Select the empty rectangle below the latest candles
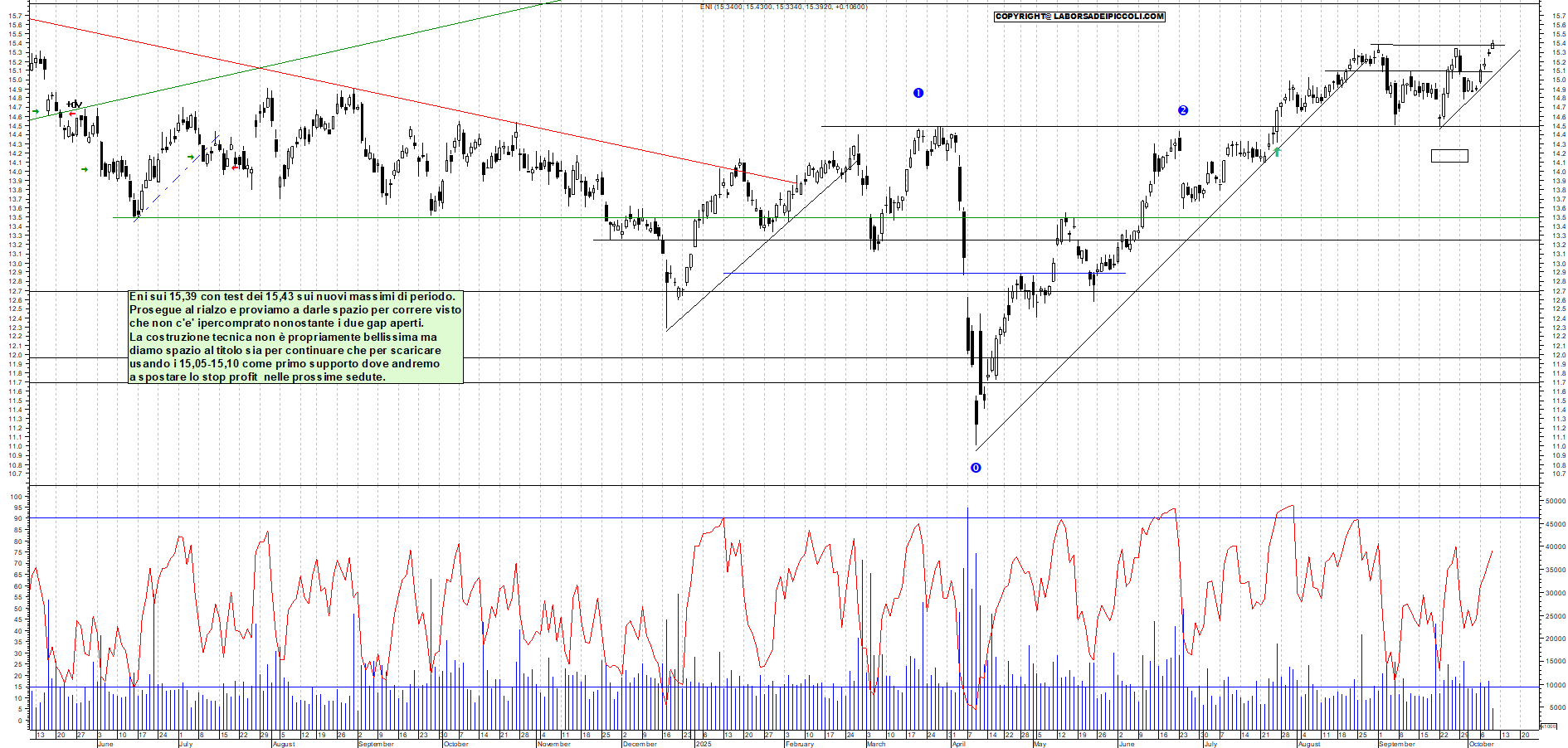Viewport: 1568px width, 748px height. [1449, 156]
